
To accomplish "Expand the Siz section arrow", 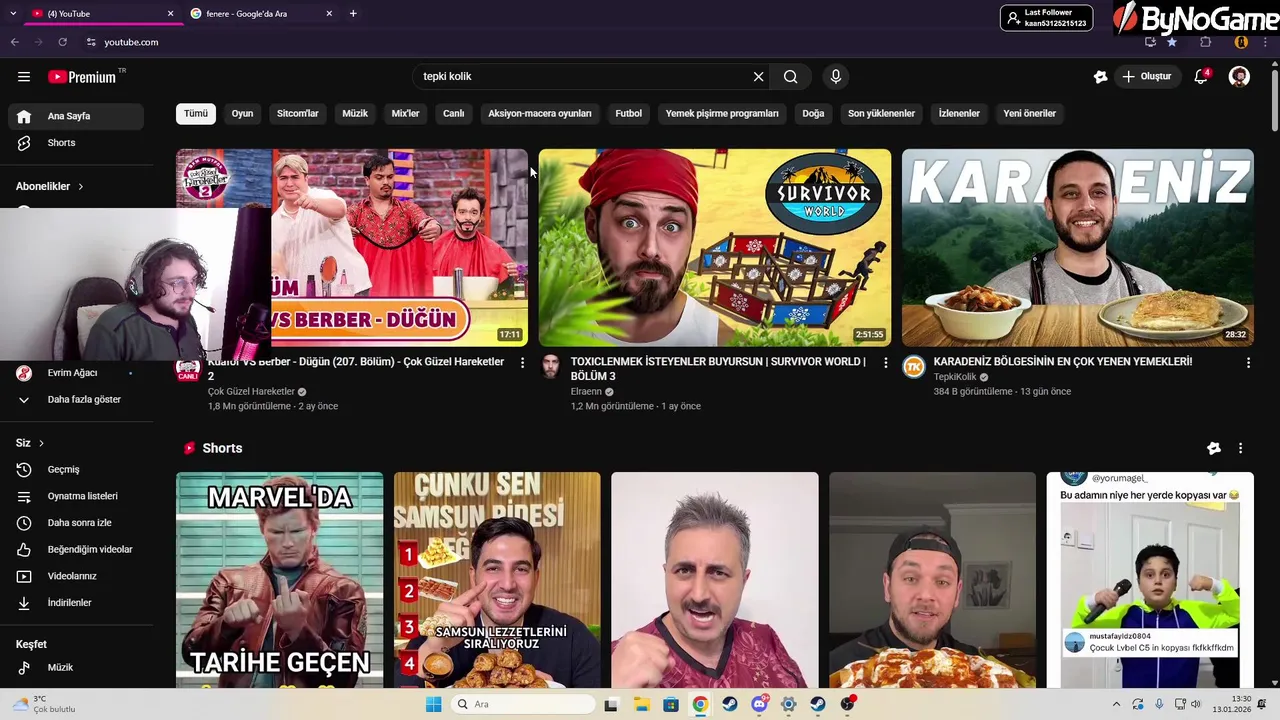I will (x=41, y=443).
